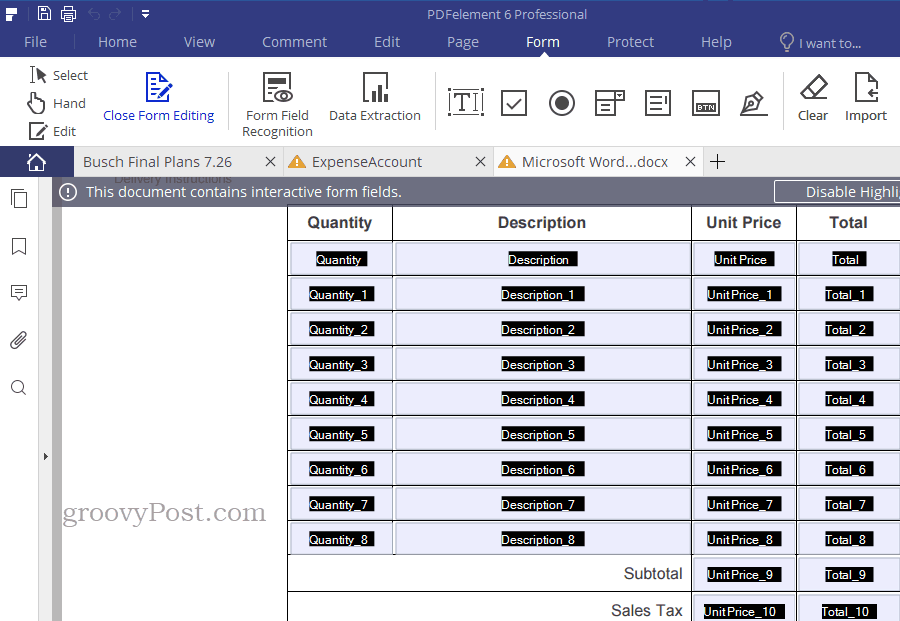
Task: Select the Text Field tool icon
Action: point(465,103)
